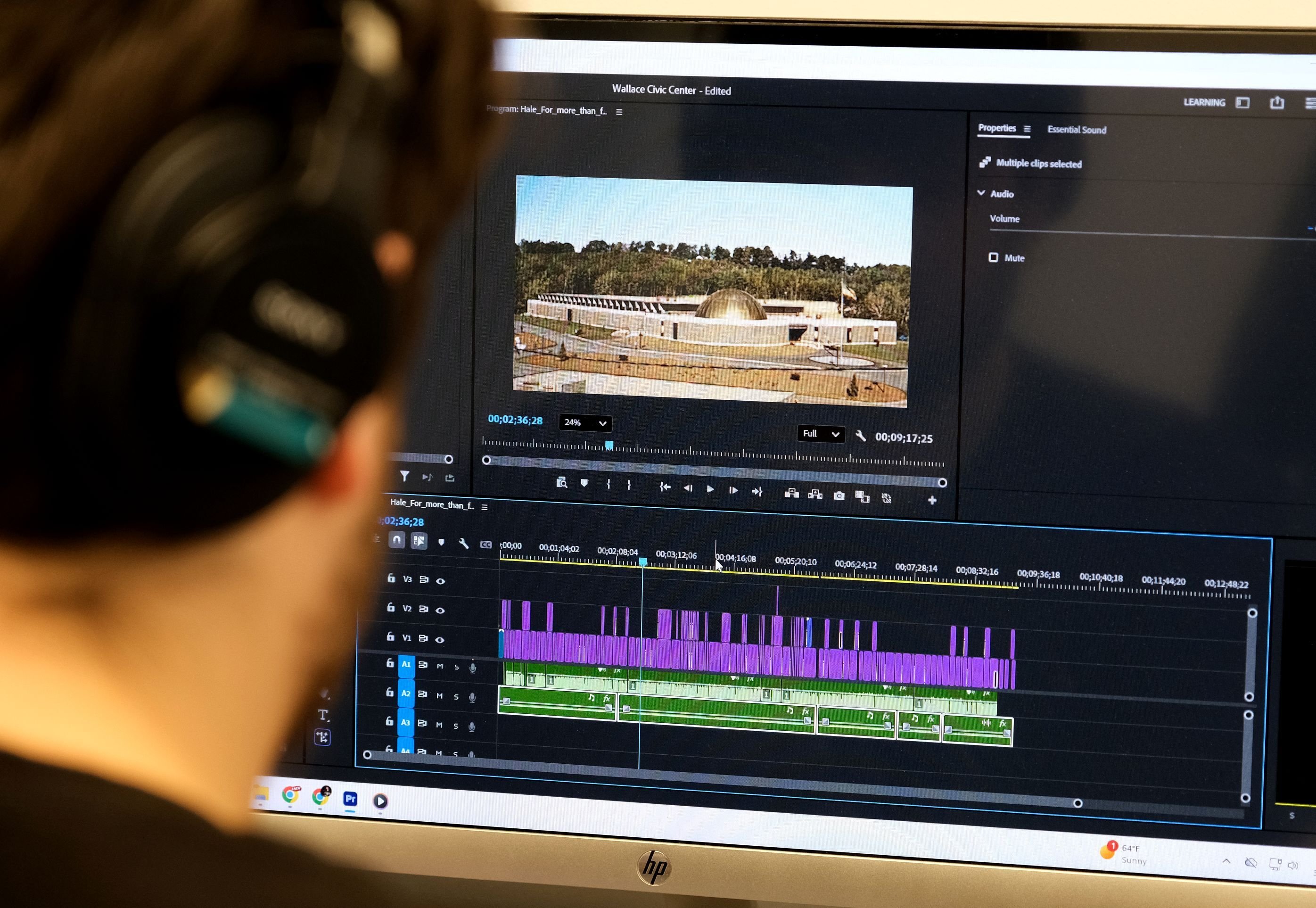
Task: Toggle Linked Selection in timeline
Action: (x=419, y=540)
